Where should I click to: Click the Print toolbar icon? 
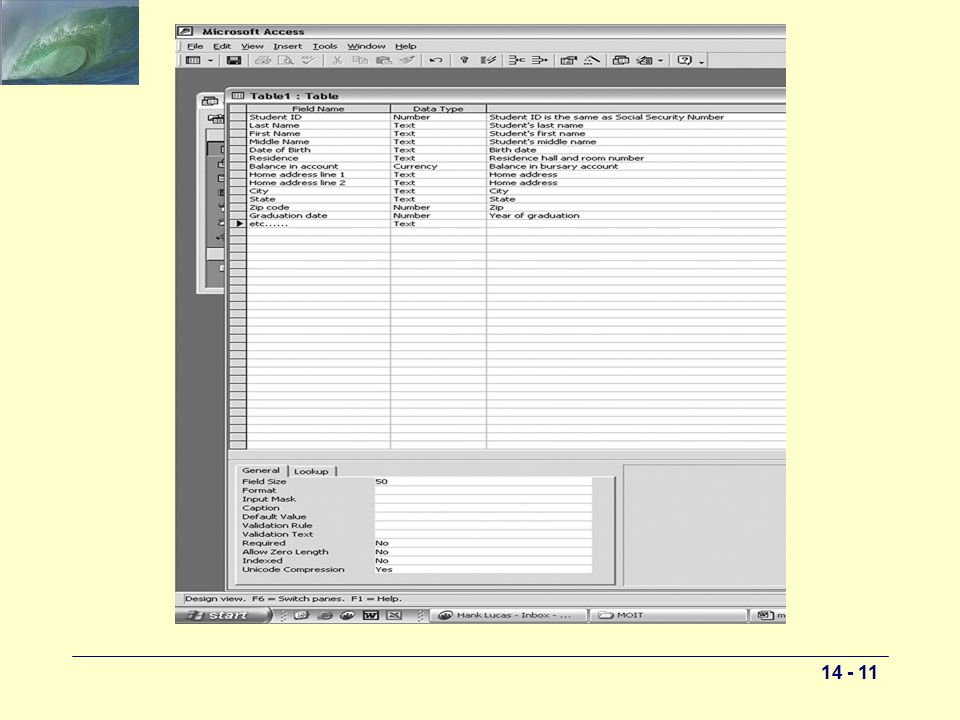[263, 60]
